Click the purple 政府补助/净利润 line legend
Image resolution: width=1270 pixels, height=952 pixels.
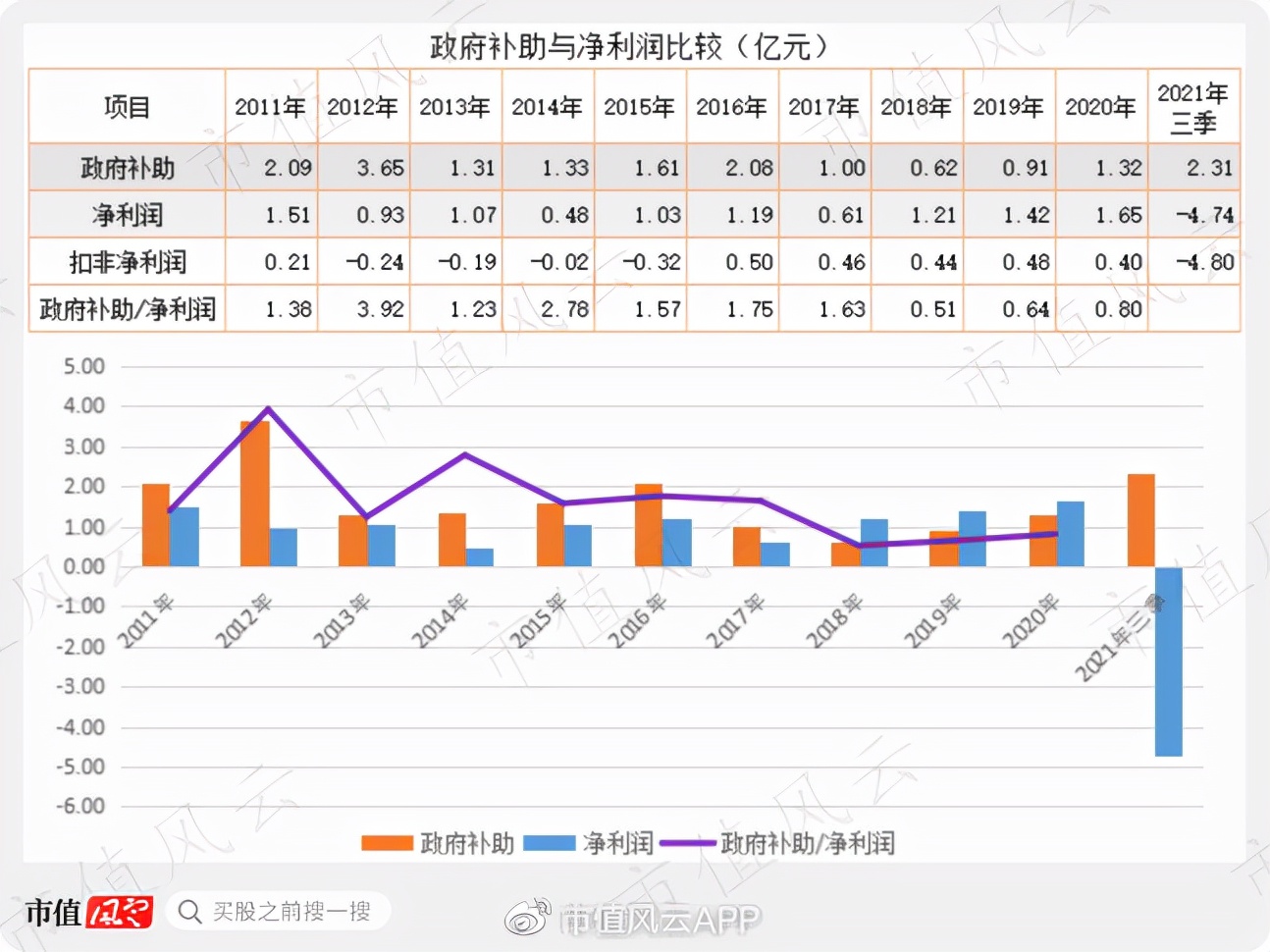click(x=690, y=842)
